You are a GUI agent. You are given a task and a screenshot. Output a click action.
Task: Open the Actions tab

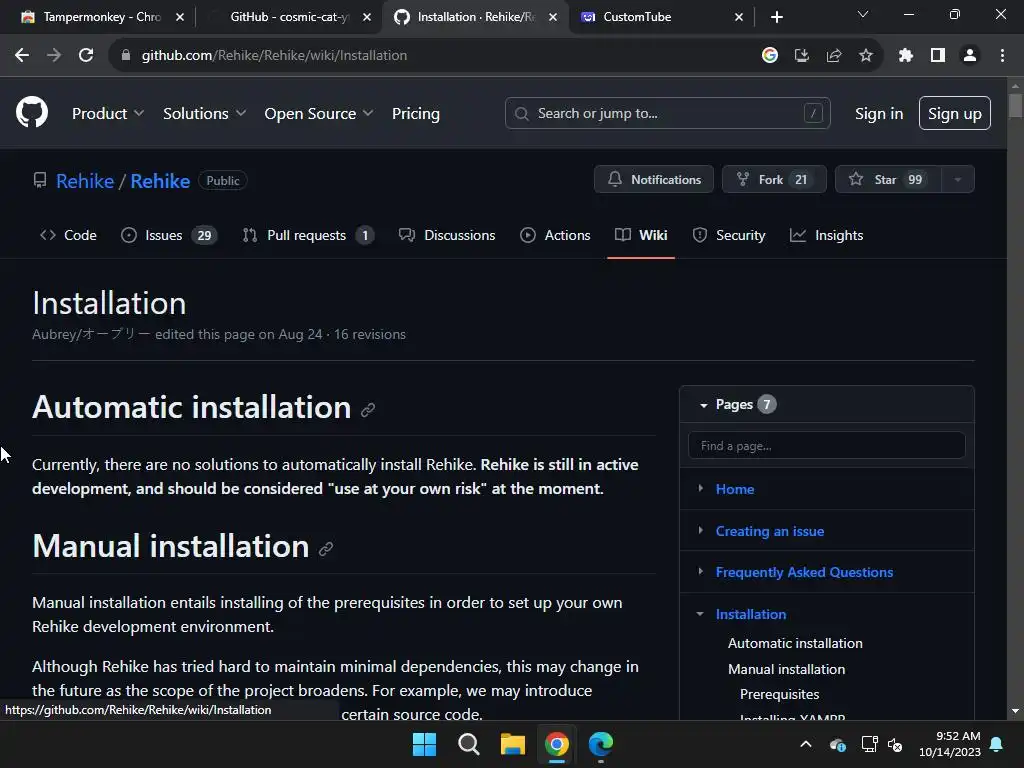(555, 235)
